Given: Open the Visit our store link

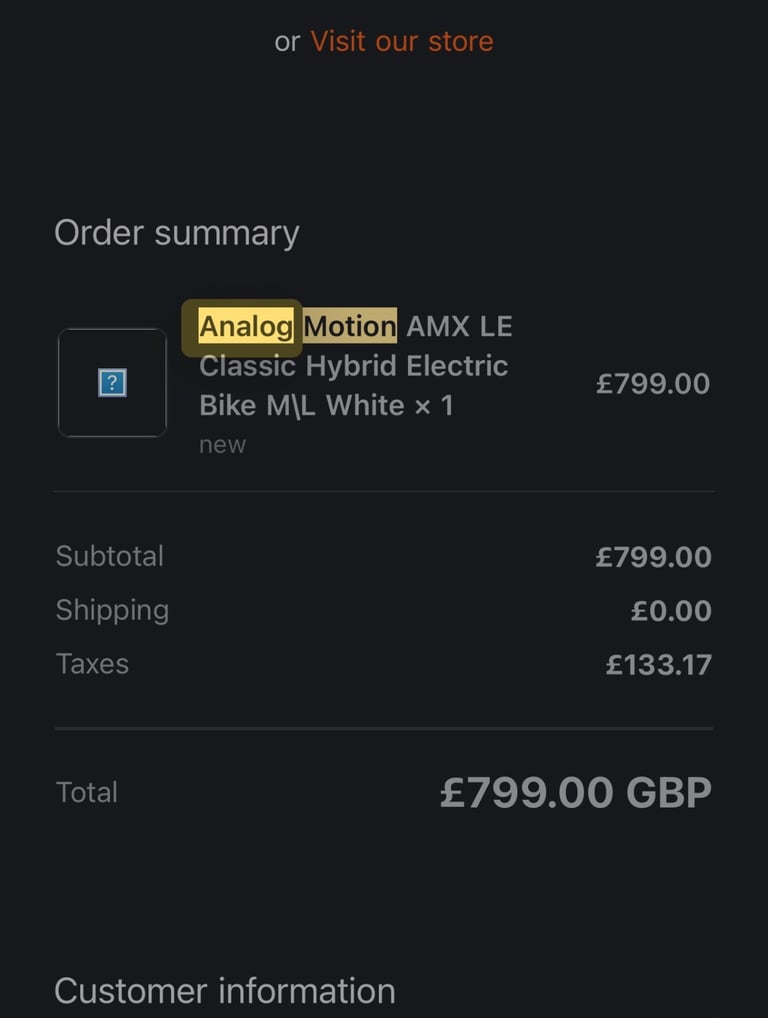Looking at the screenshot, I should click(401, 41).
